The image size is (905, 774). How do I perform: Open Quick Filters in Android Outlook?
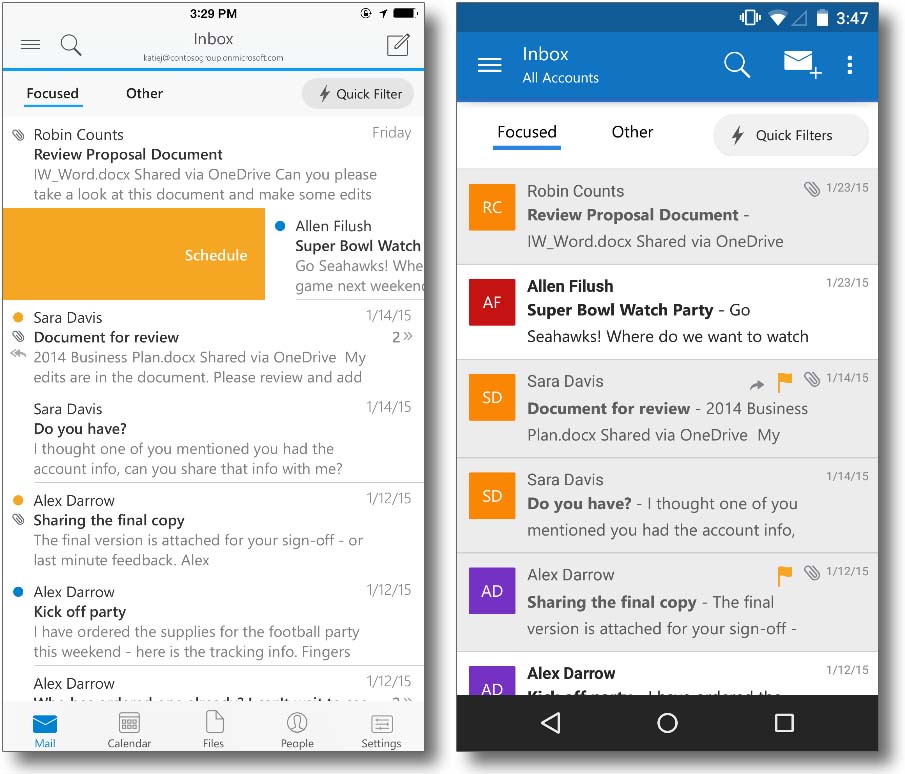coord(791,135)
